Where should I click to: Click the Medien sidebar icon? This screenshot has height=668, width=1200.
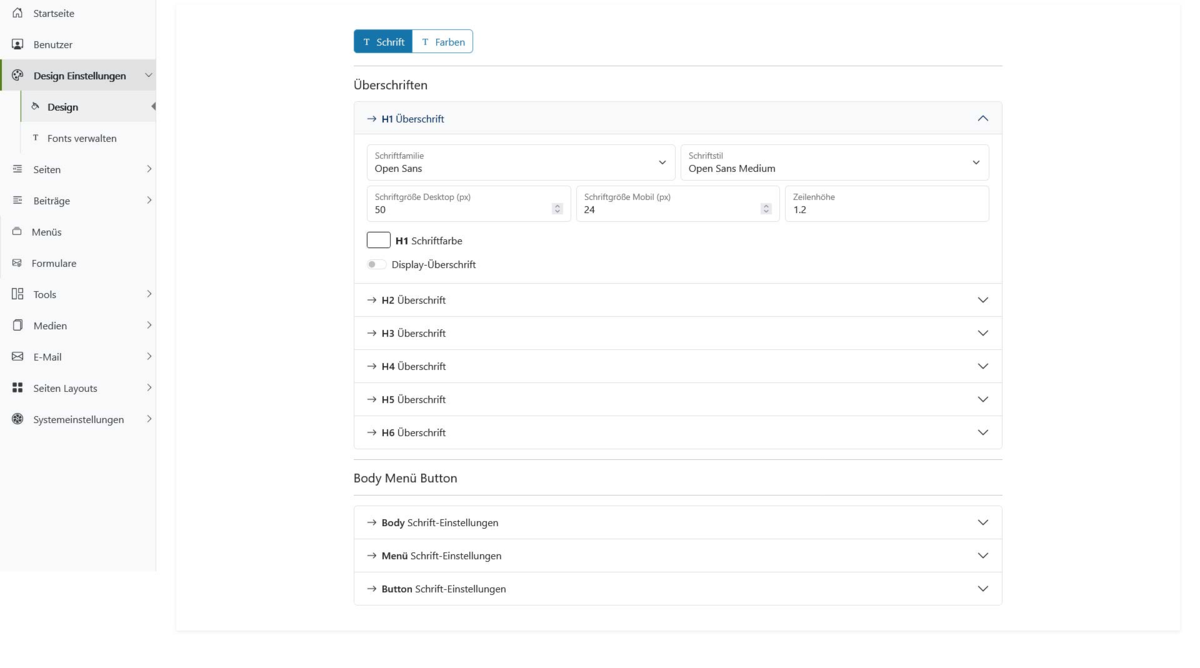tap(17, 325)
